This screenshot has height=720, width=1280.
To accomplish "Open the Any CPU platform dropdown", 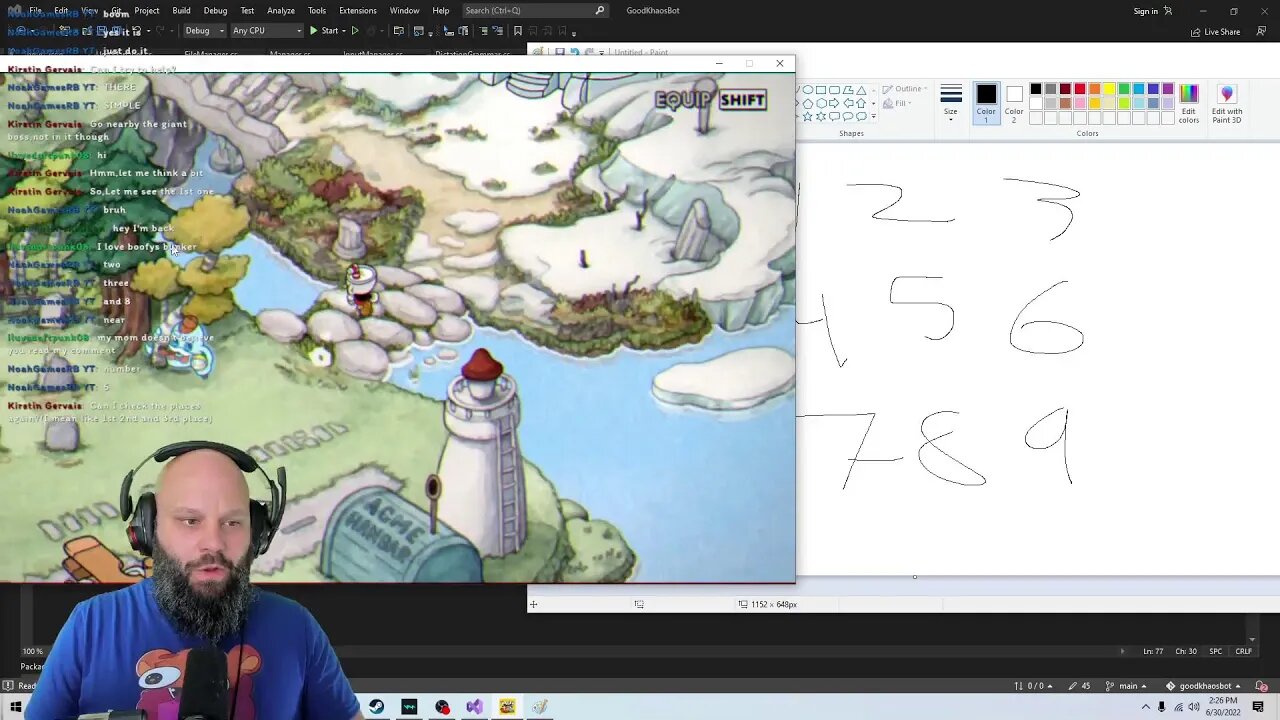I will (x=266, y=31).
